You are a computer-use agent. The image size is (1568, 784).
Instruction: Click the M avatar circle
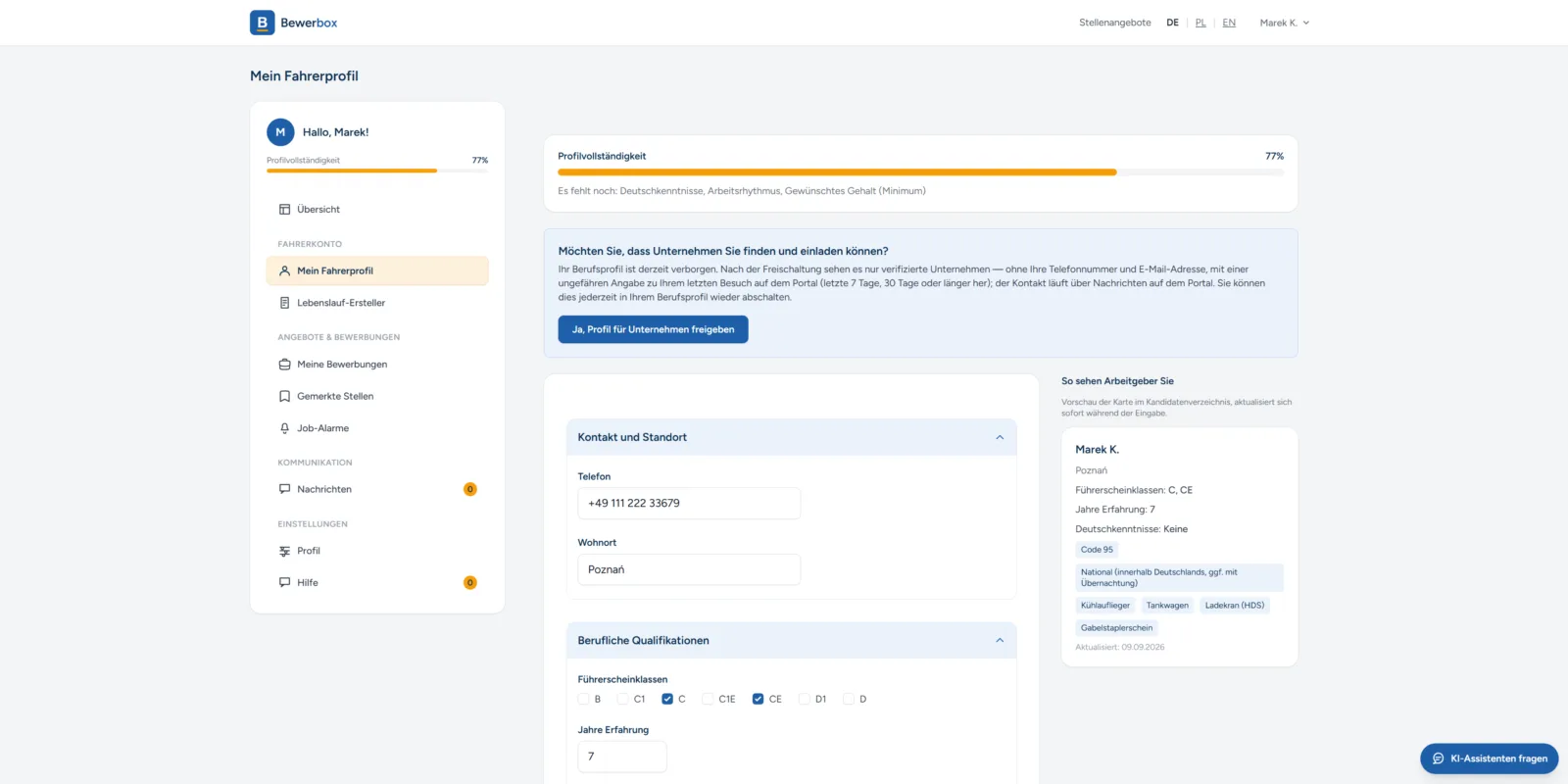click(x=280, y=132)
